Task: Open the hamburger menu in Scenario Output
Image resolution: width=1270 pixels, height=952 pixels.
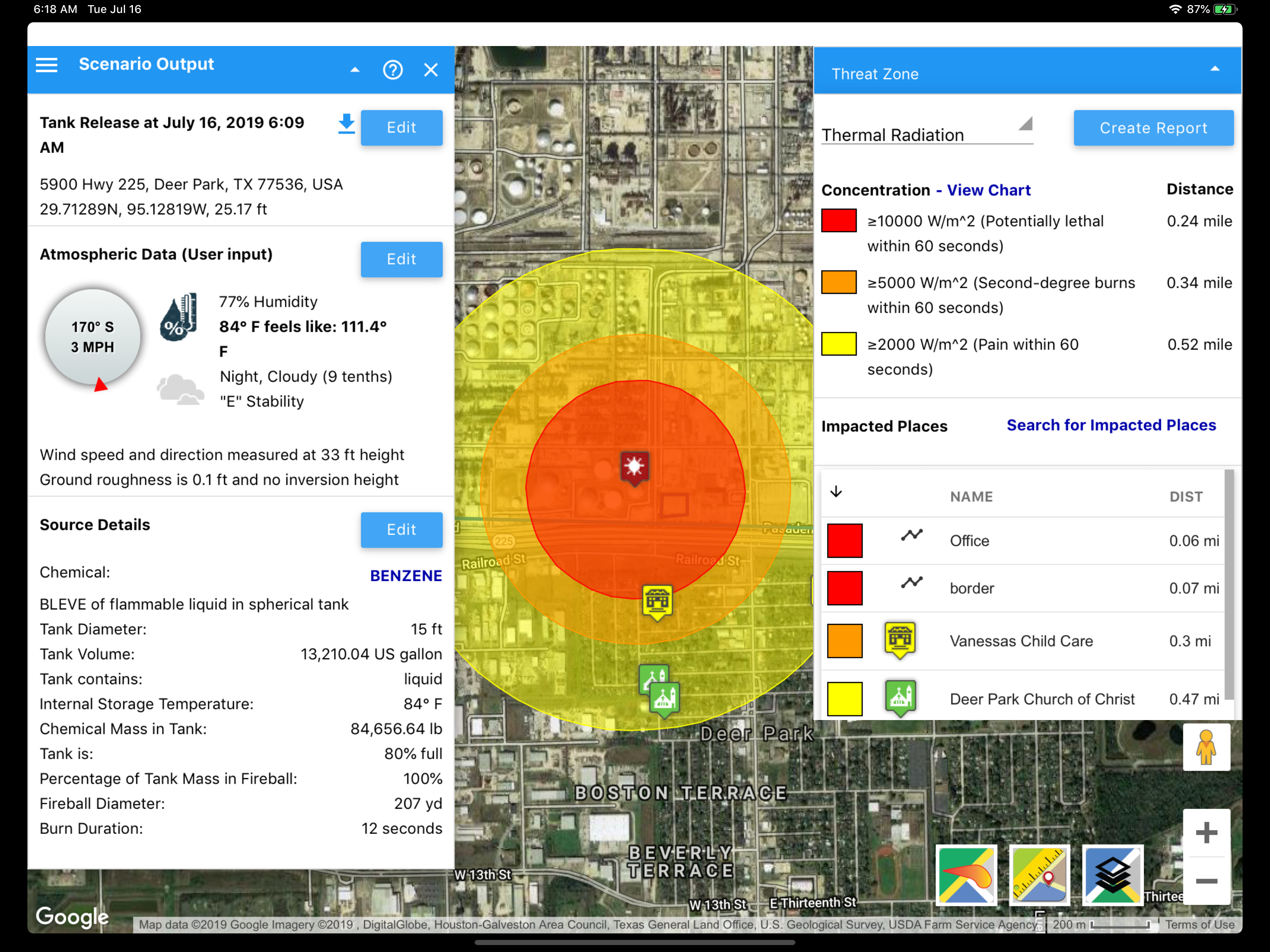Action: point(46,65)
